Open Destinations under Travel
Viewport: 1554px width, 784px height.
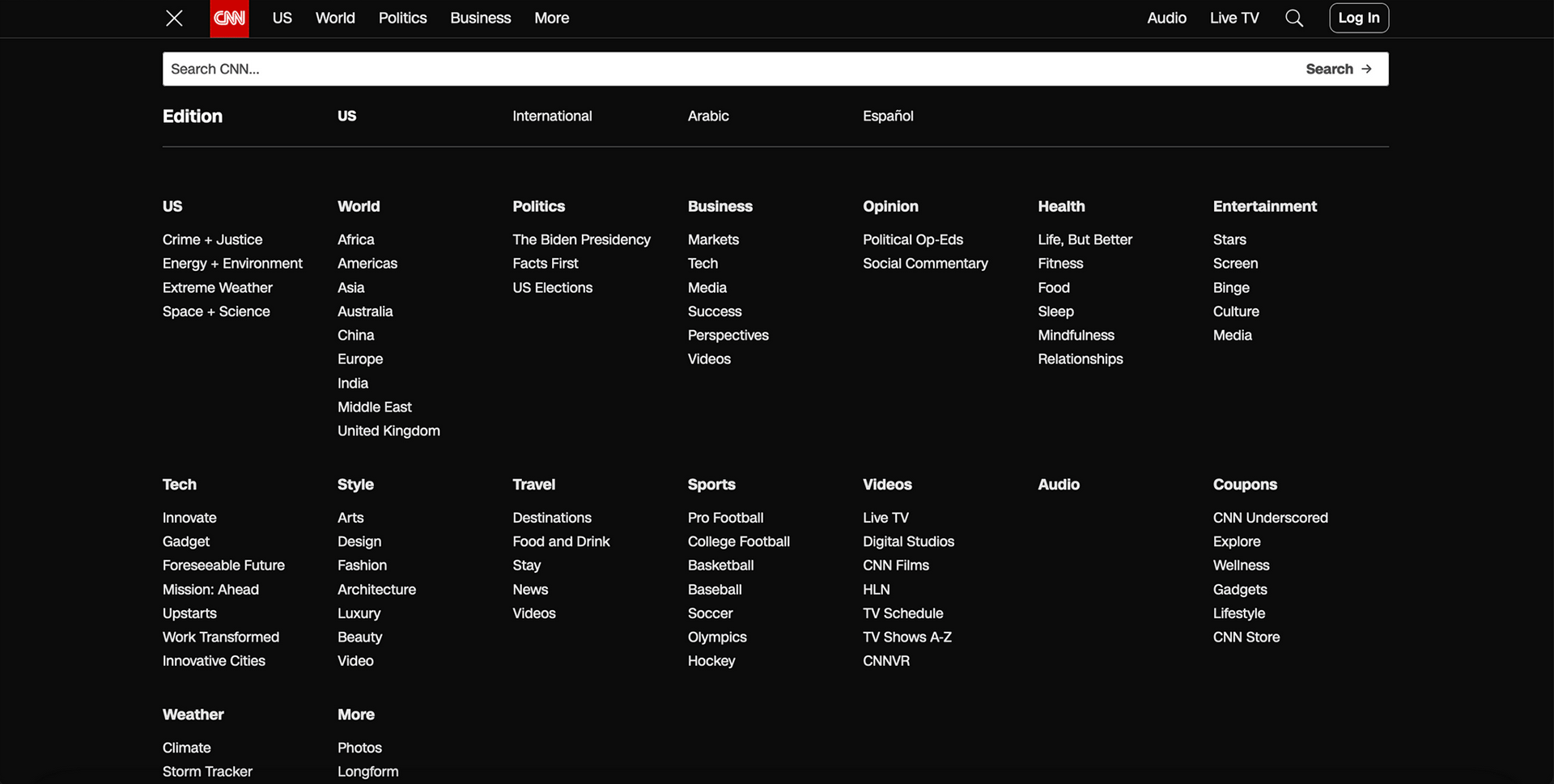[x=551, y=518]
